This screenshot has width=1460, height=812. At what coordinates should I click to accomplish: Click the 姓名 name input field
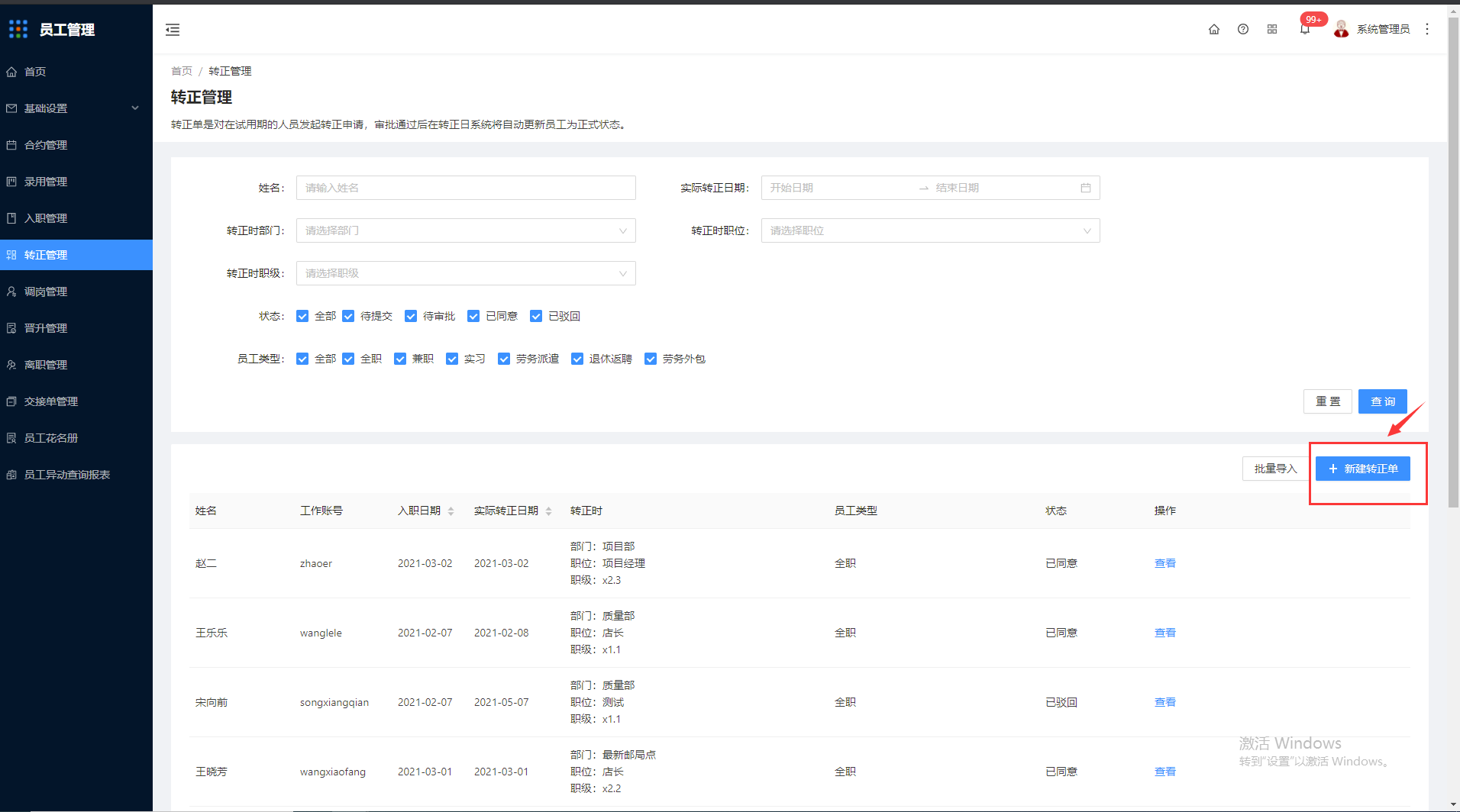[x=466, y=188]
